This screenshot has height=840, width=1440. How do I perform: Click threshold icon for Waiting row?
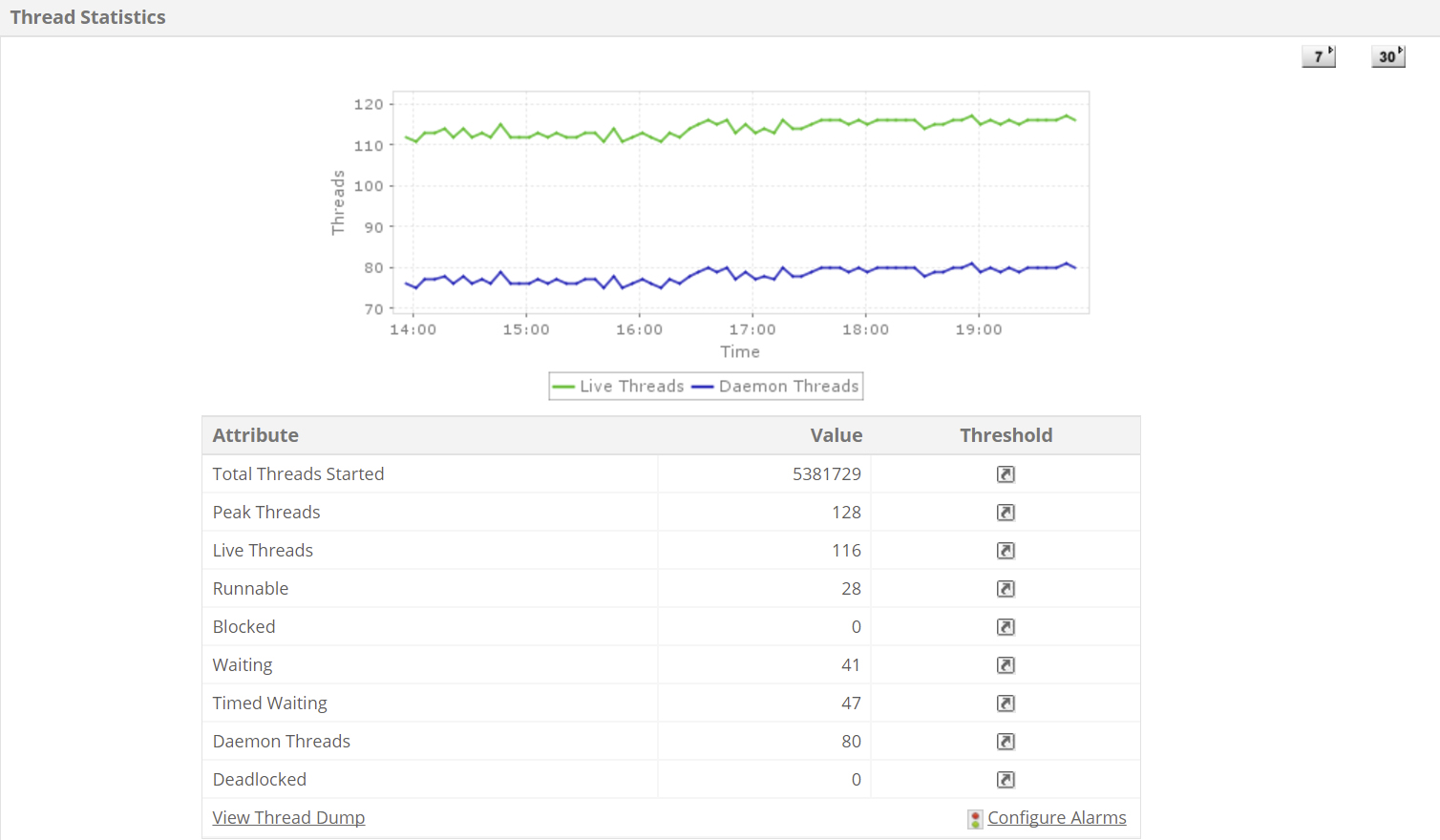tap(1006, 665)
